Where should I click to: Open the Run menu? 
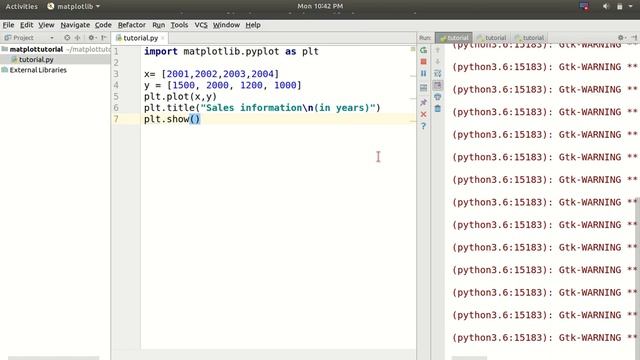pos(158,25)
